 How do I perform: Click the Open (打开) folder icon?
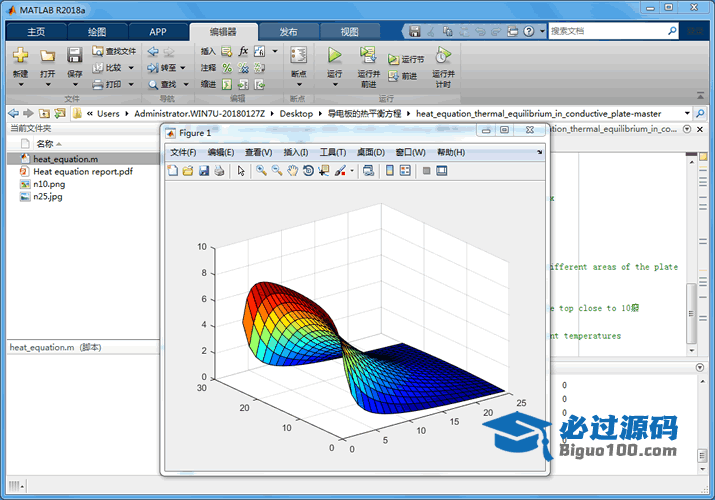point(47,56)
